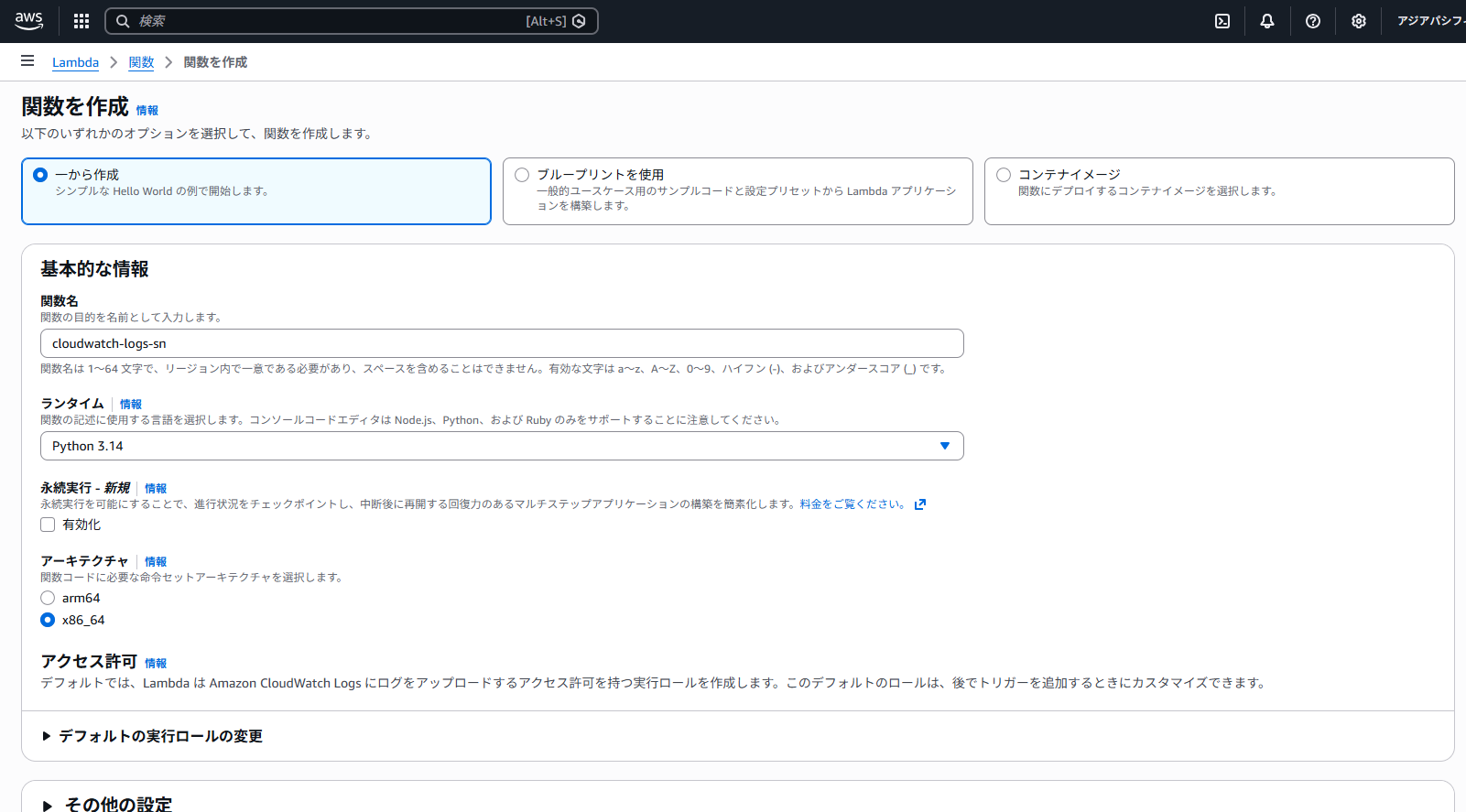
Task: Enable the 永続実行 有効化 checkbox
Action: tap(48, 525)
